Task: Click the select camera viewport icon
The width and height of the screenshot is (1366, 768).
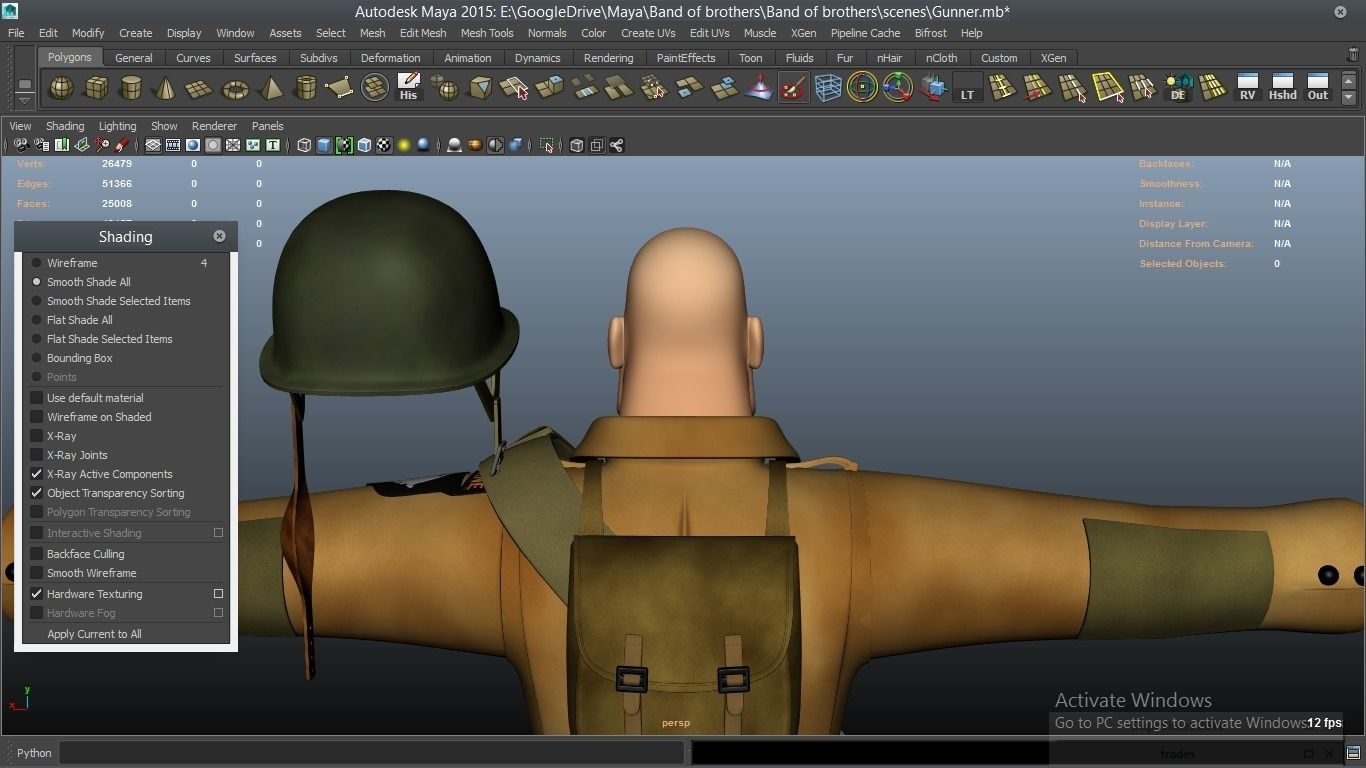Action: point(21,145)
